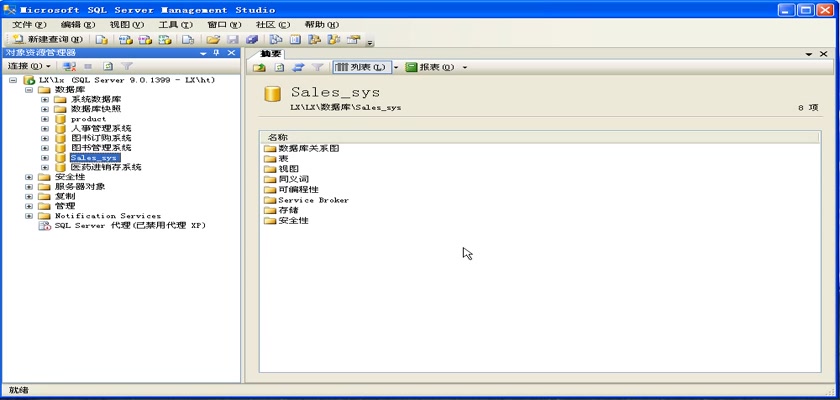Open the 帮助(H) menu
Screen dimensions: 840x400
[x=322, y=25]
